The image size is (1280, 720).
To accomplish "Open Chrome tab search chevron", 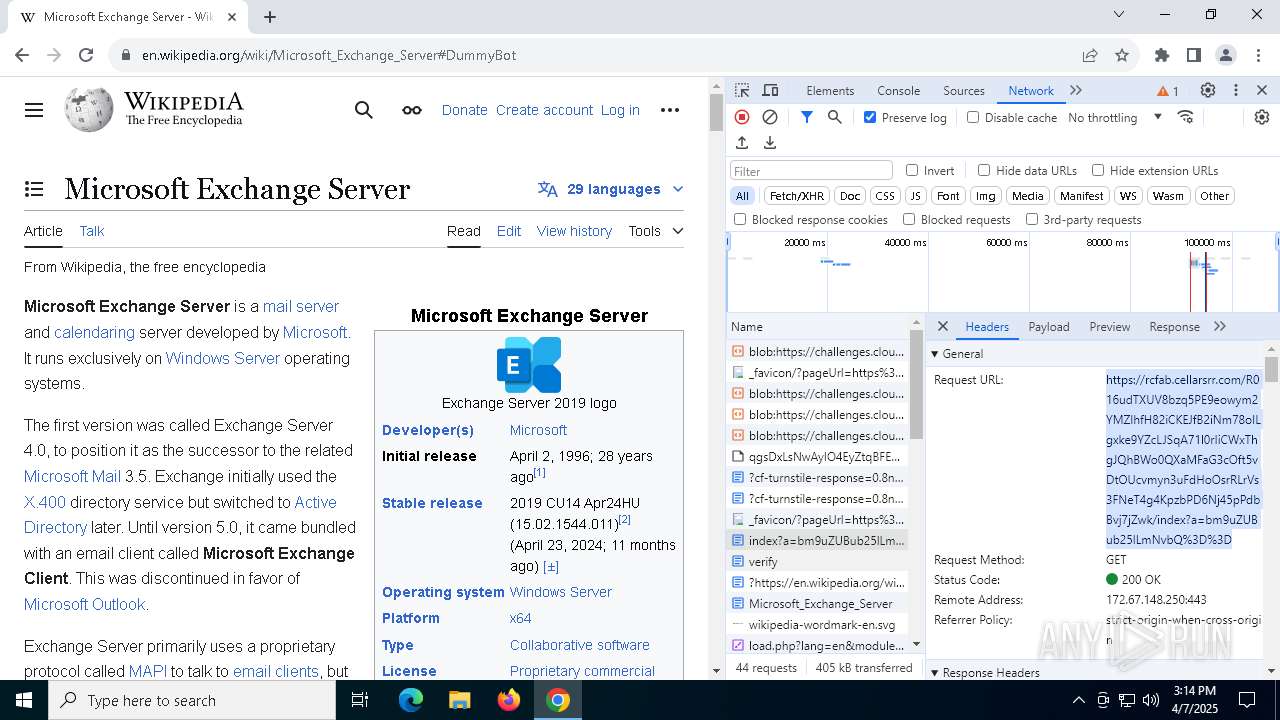I will [1119, 15].
